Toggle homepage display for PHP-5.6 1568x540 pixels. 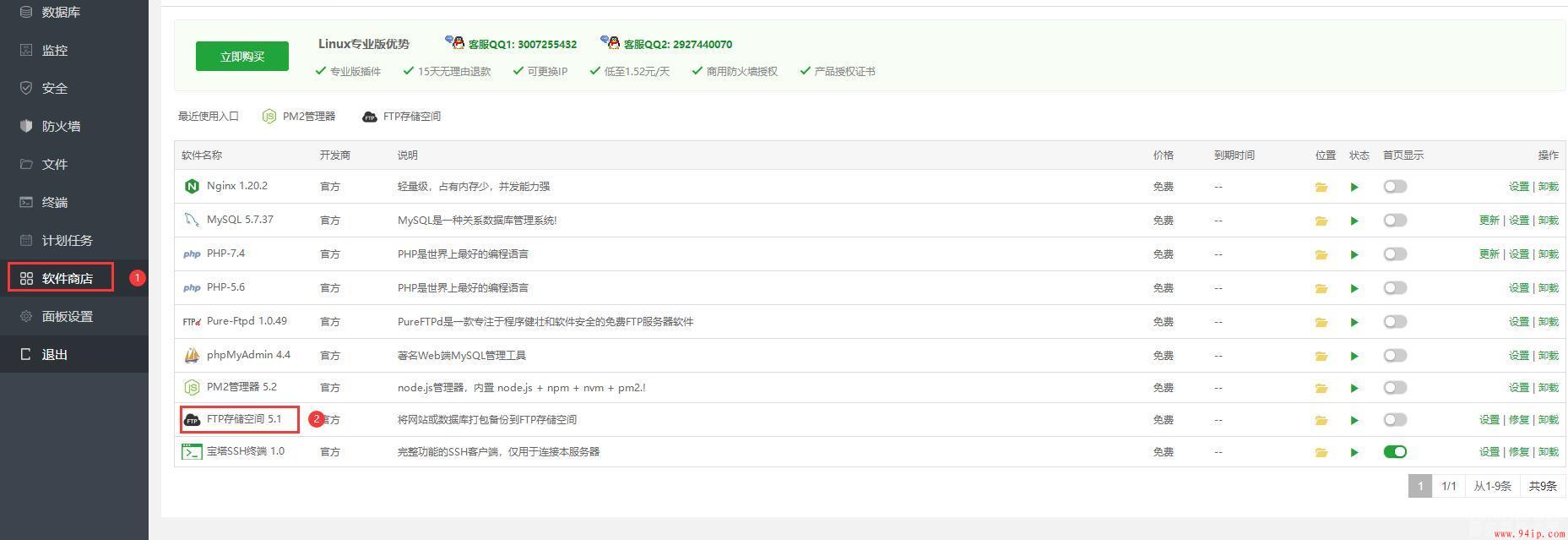(x=1395, y=288)
